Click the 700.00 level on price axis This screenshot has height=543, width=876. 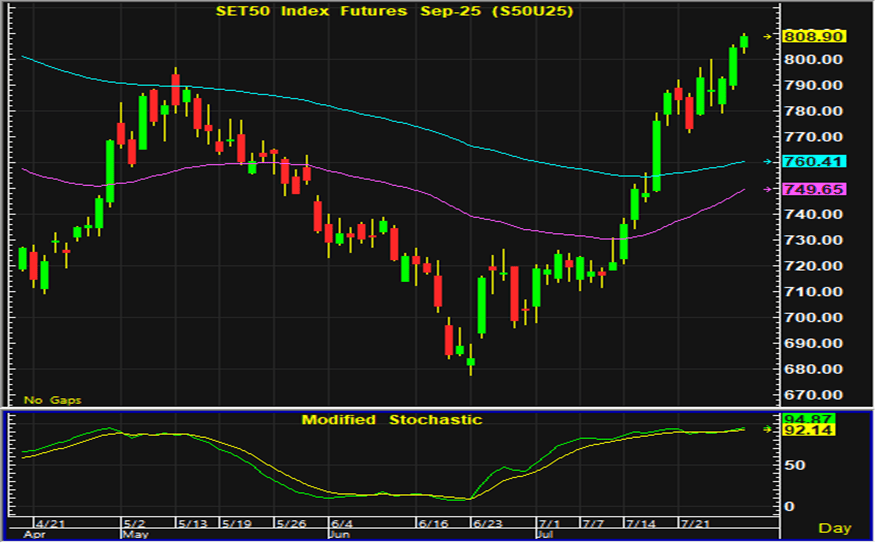(814, 318)
